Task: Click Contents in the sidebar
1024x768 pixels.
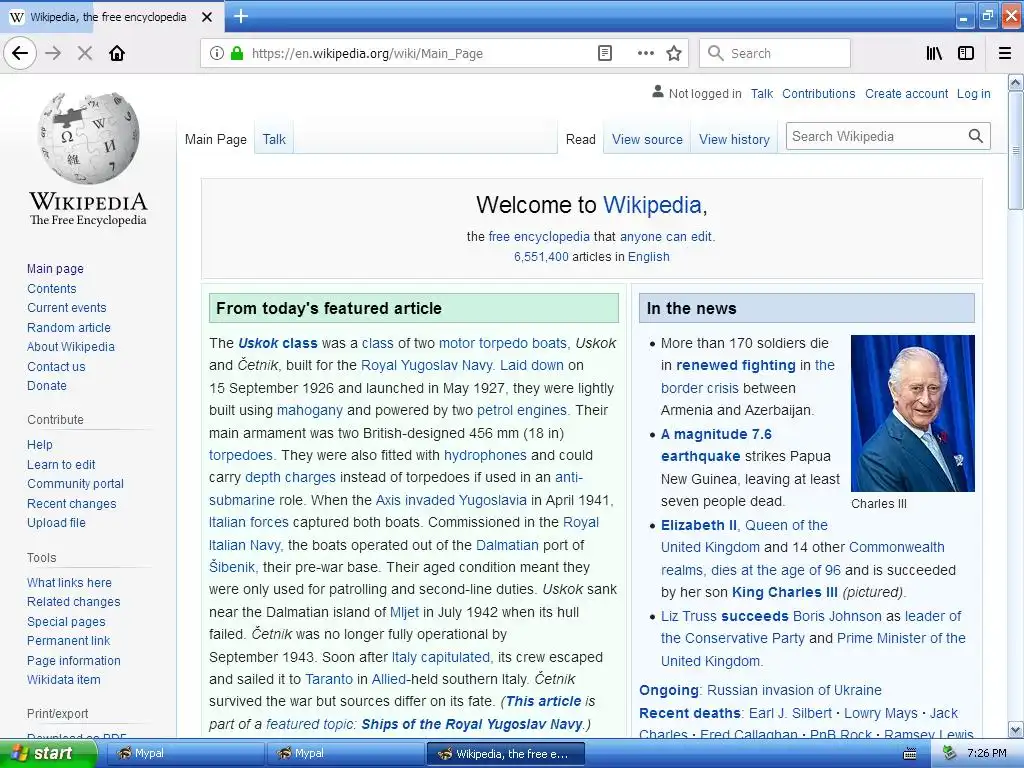Action: pyautogui.click(x=52, y=288)
